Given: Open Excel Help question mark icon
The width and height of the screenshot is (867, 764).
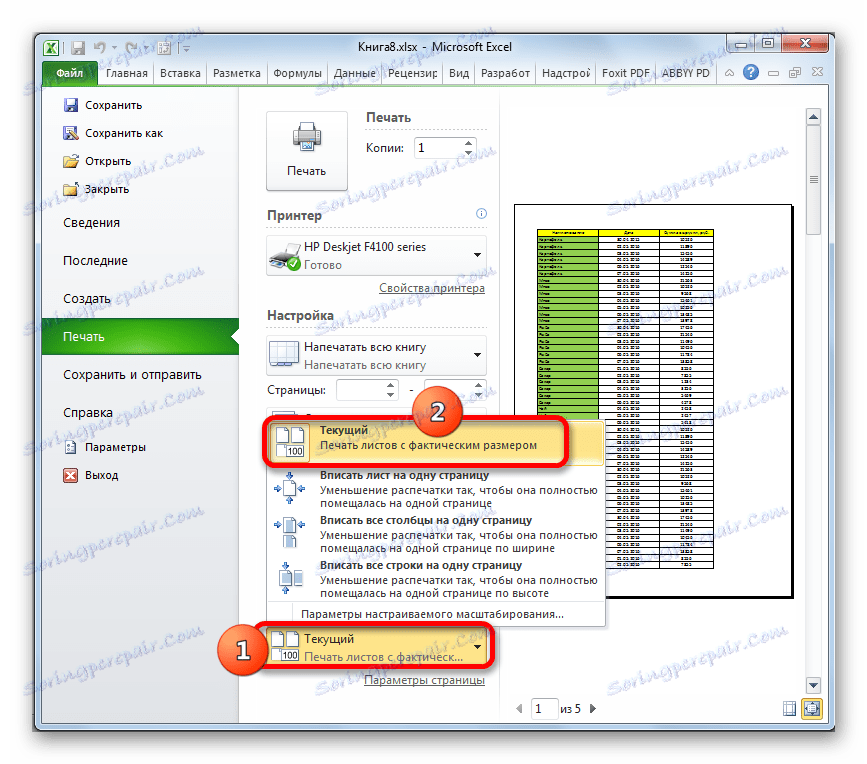Looking at the screenshot, I should click(750, 72).
